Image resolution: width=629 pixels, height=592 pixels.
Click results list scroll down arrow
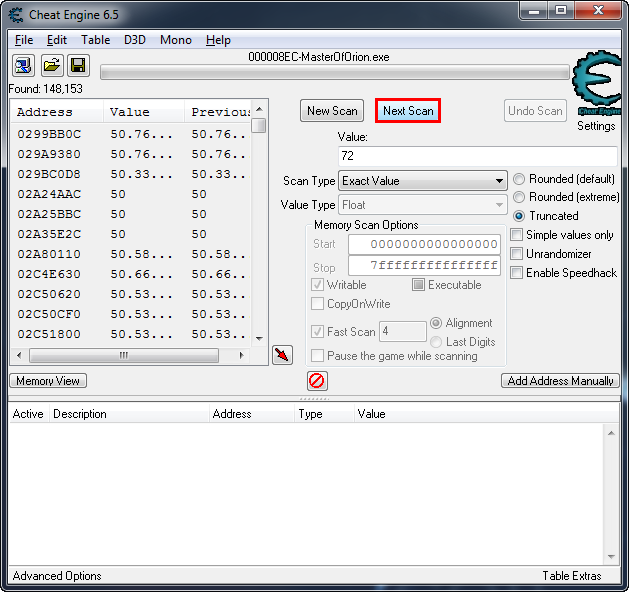(260, 339)
